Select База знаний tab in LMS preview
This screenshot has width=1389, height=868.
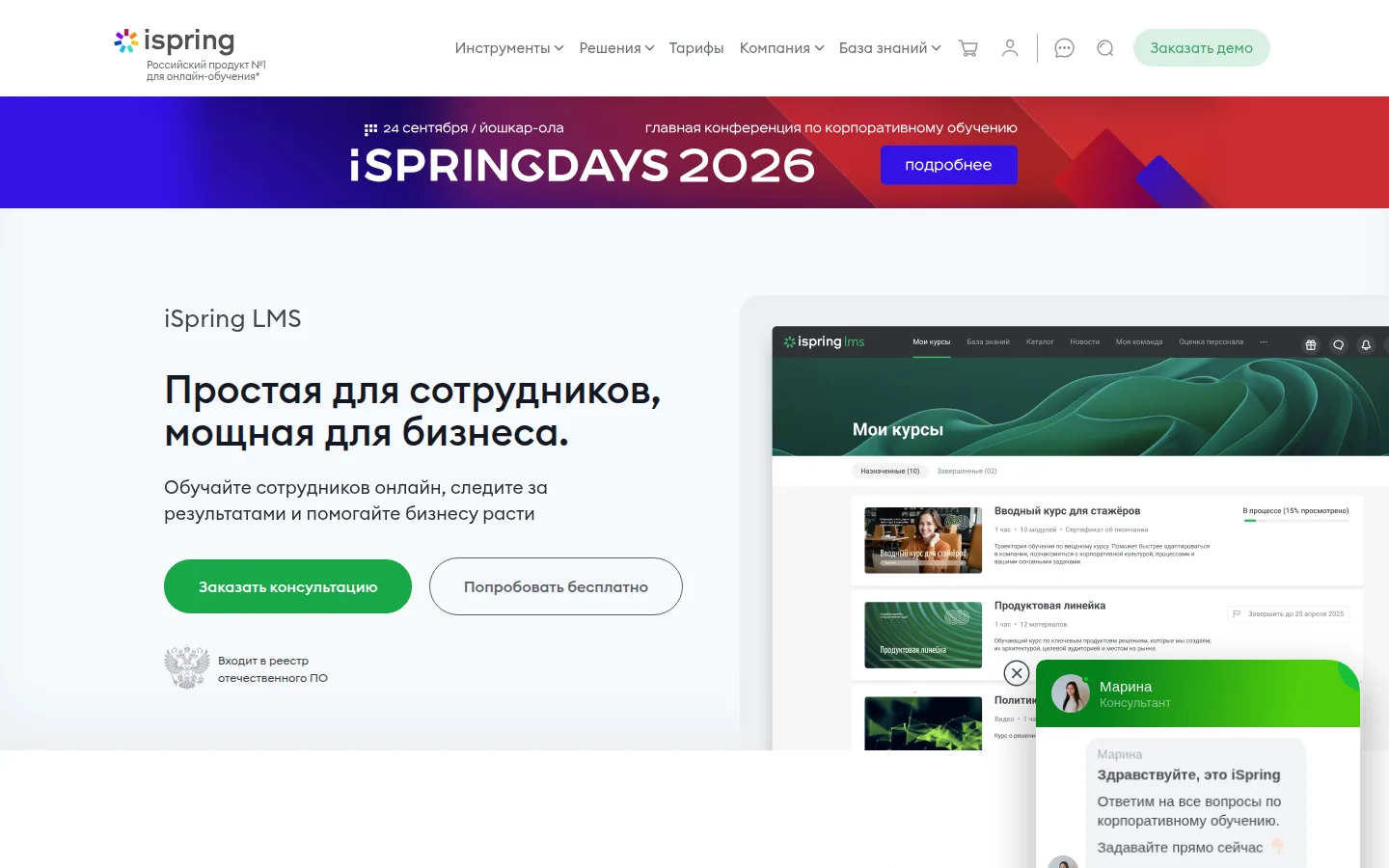point(988,342)
